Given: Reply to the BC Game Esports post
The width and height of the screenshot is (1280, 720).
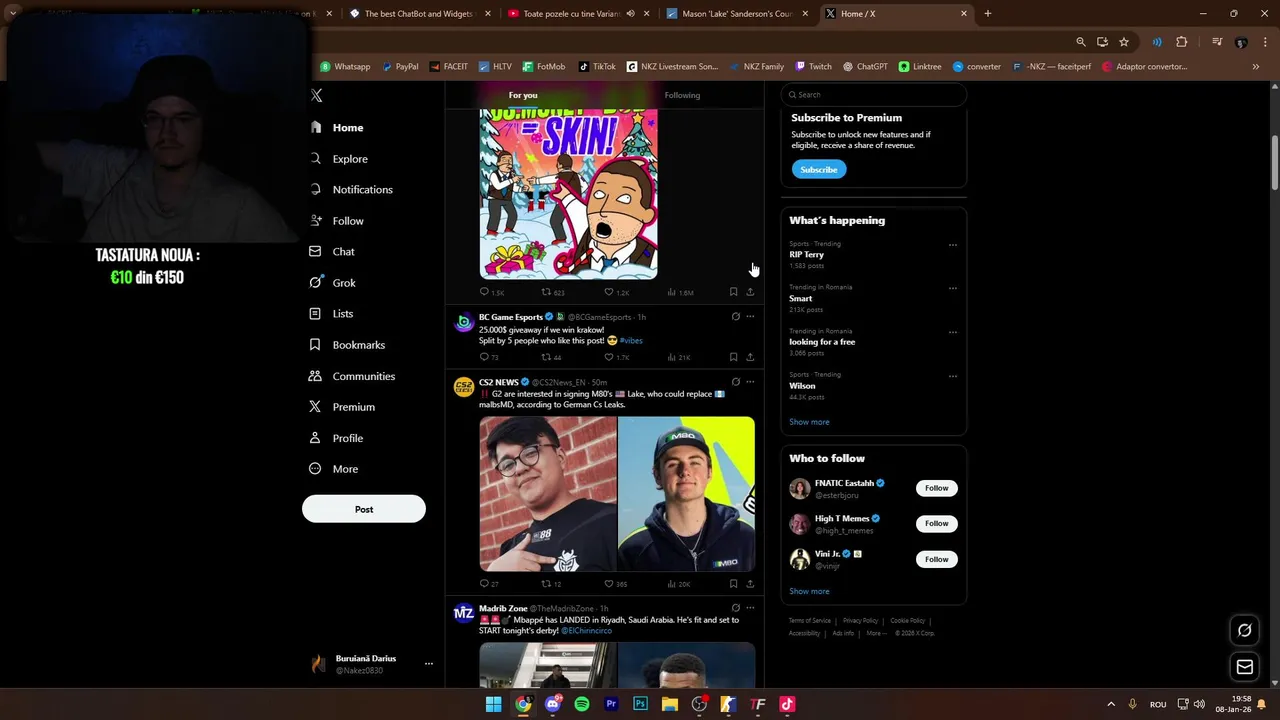Looking at the screenshot, I should coord(484,357).
